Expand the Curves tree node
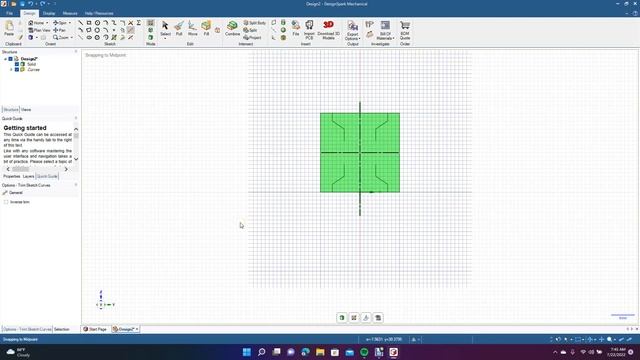Viewport: 640px width, 360px height. point(11,69)
